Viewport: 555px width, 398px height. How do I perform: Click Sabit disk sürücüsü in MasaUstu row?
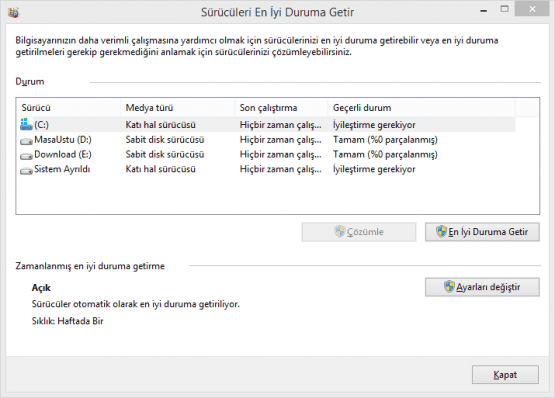[x=165, y=140]
